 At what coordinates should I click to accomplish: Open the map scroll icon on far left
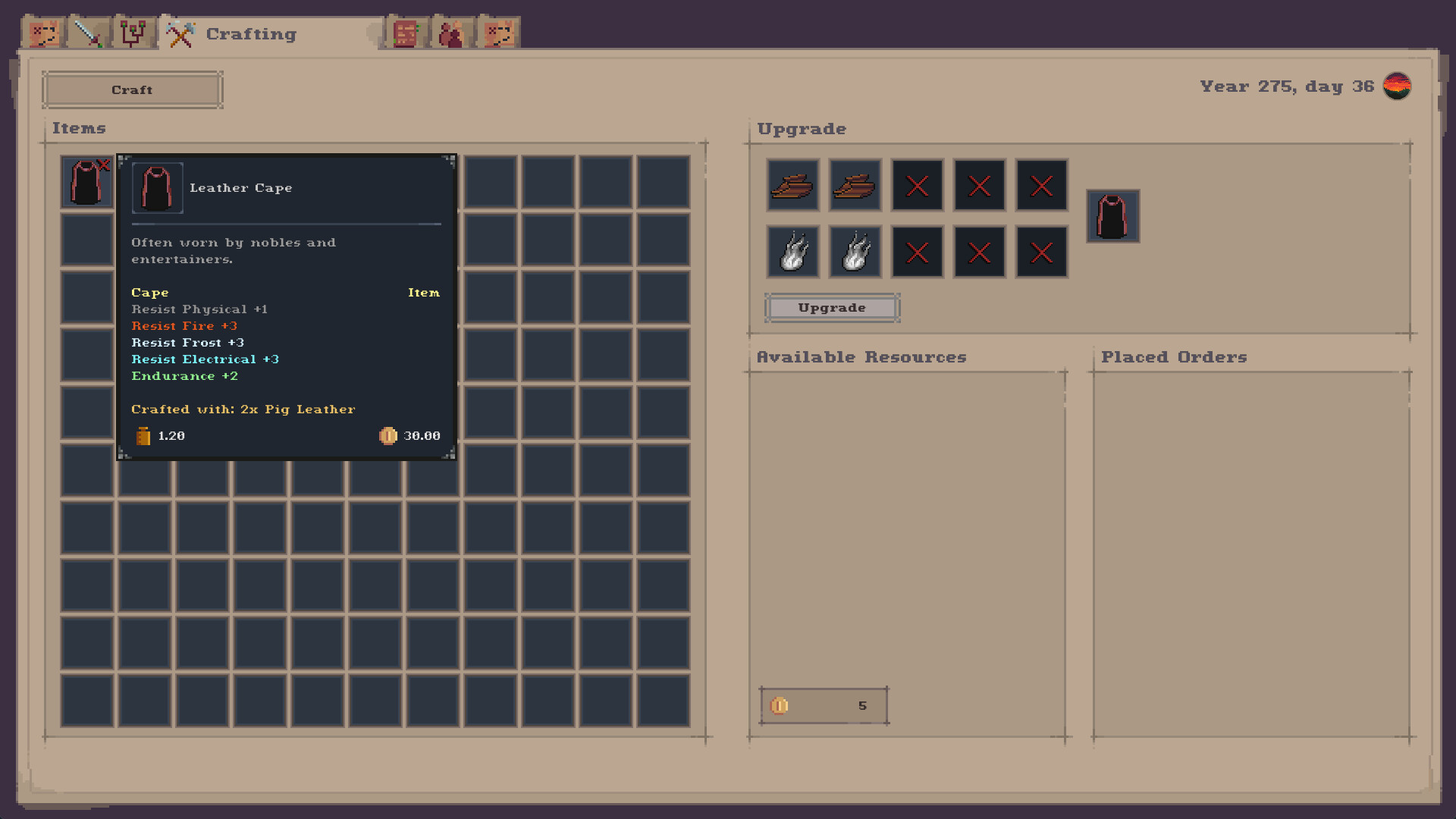(x=43, y=33)
